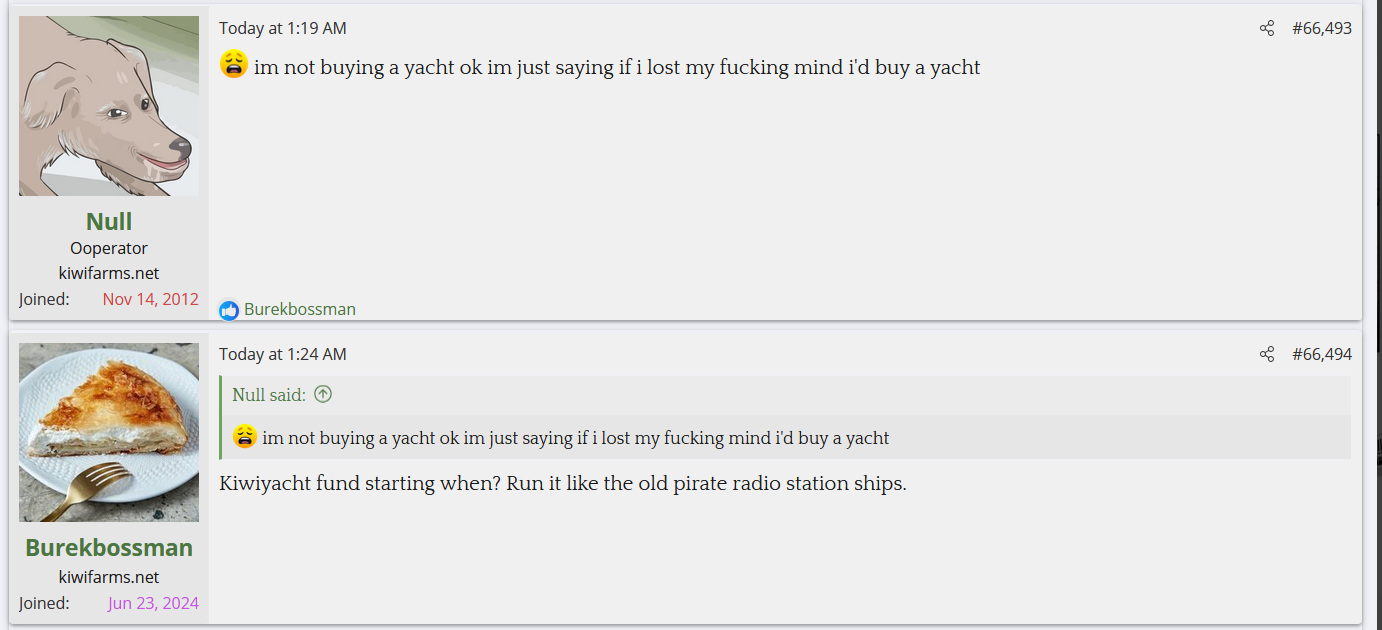This screenshot has height=630, width=1382.
Task: Jump to original post via quote arrow icon
Action: click(x=323, y=394)
